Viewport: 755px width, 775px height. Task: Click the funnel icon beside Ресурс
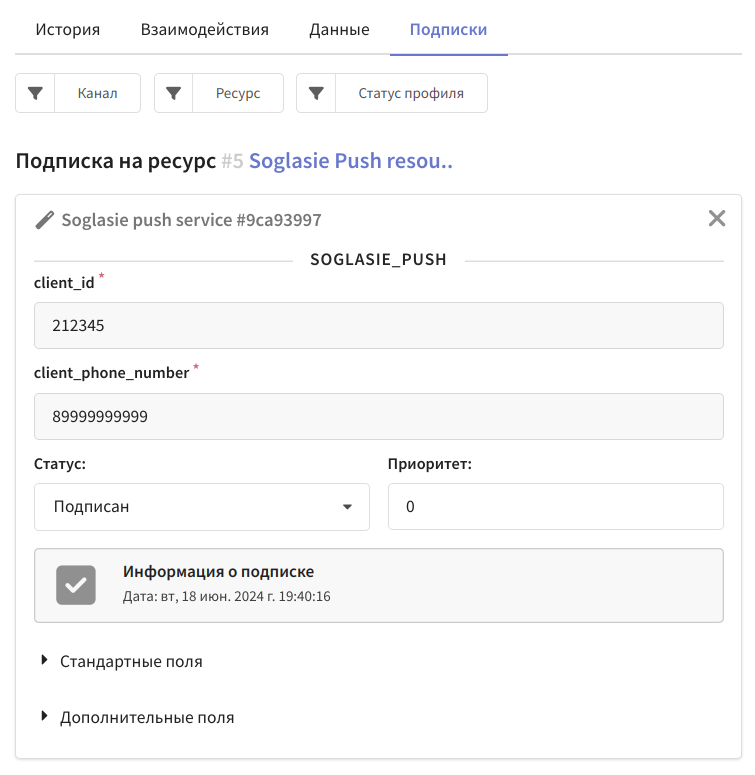coord(173,93)
